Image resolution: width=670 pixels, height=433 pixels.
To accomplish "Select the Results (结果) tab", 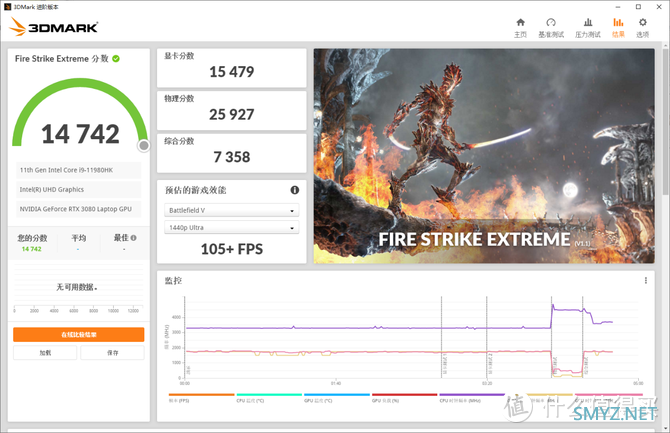I will (x=618, y=28).
